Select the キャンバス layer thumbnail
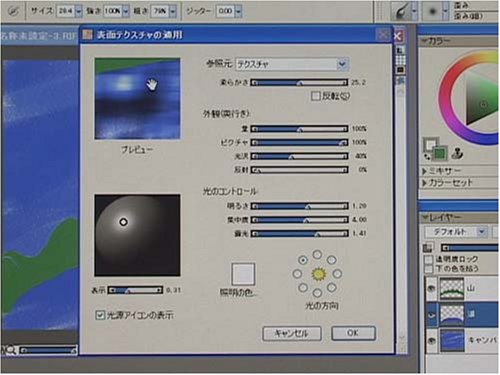The width and height of the screenshot is (500, 375). 452,340
